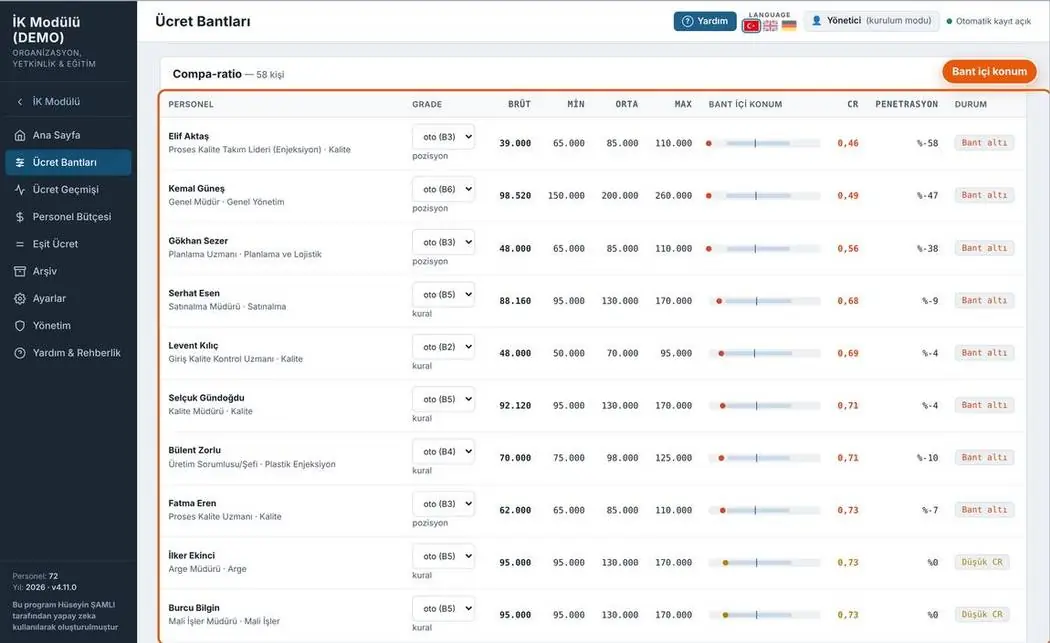Image resolution: width=1050 pixels, height=643 pixels.
Task: Open the grade dropdown for Selçuk Gündoğdu
Action: pos(443,399)
